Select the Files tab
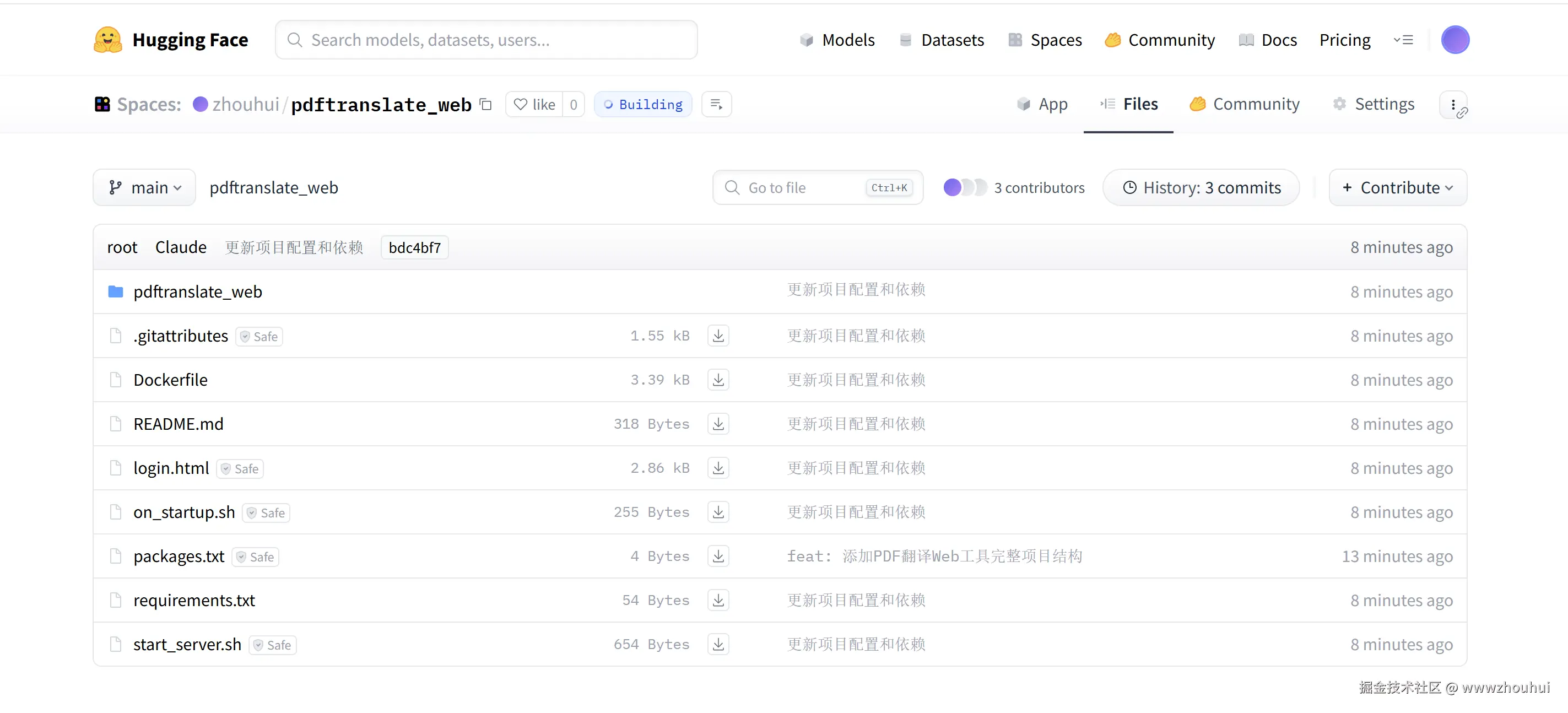Image resolution: width=1568 pixels, height=713 pixels. click(1128, 104)
